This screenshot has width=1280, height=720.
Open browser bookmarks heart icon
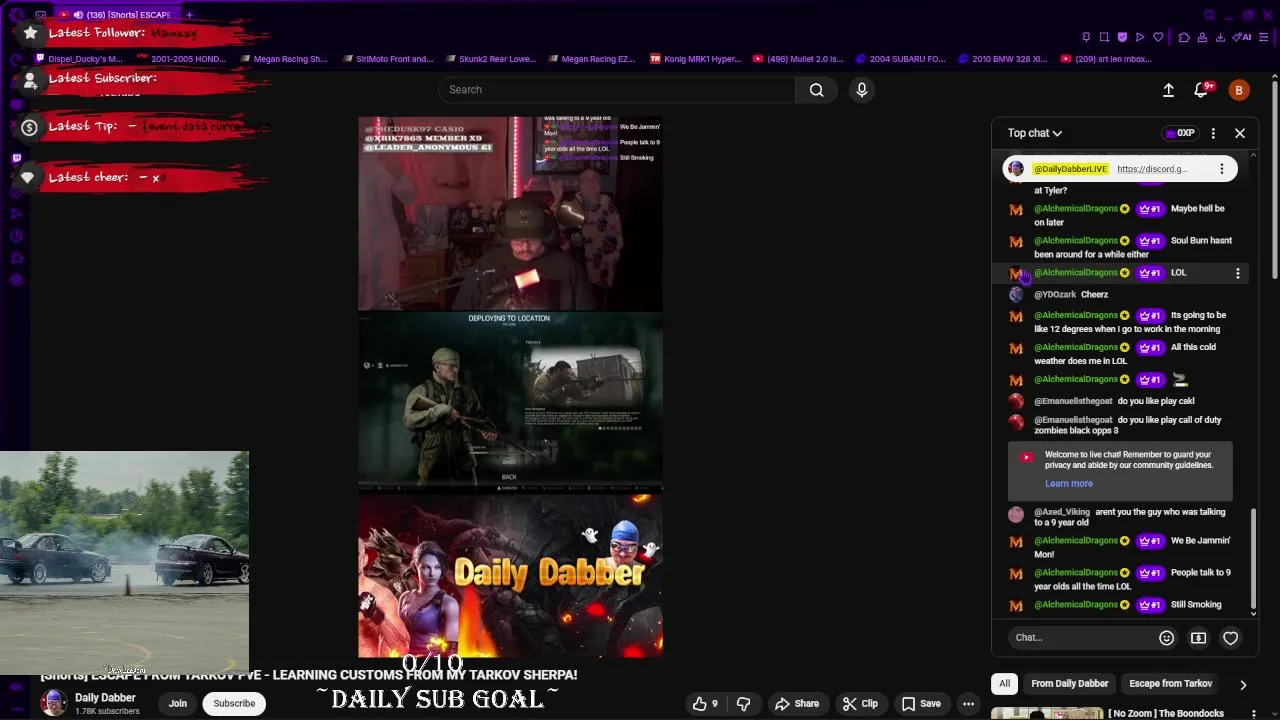(x=1158, y=37)
